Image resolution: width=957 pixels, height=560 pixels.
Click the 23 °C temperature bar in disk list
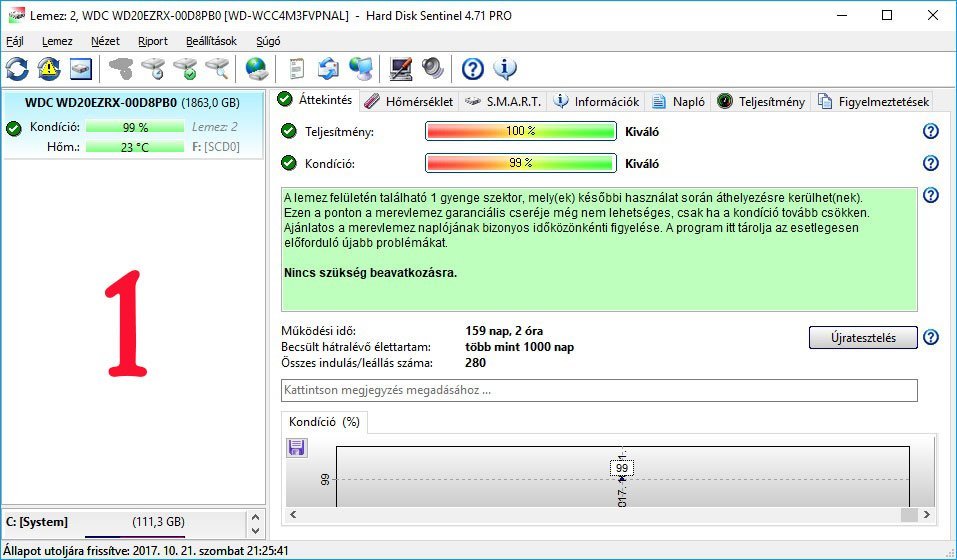pyautogui.click(x=135, y=146)
